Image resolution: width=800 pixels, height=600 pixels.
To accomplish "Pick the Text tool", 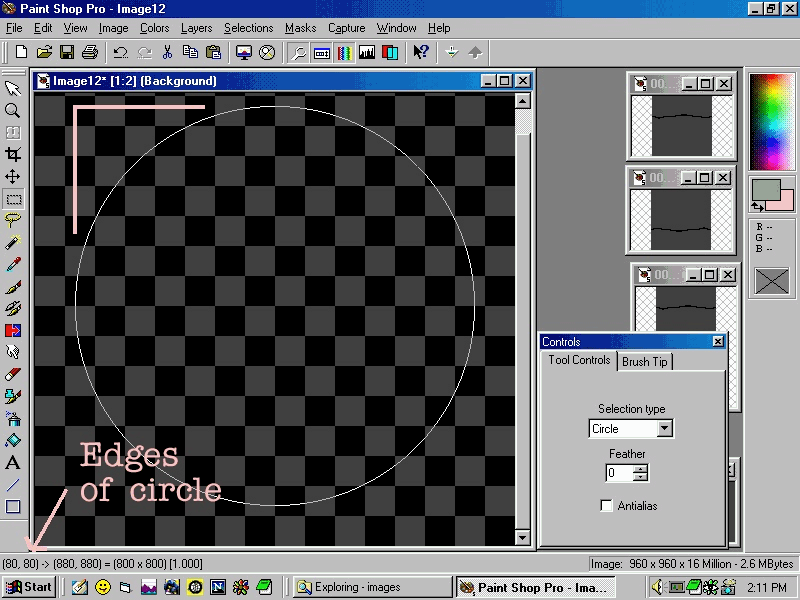I will click(x=13, y=462).
